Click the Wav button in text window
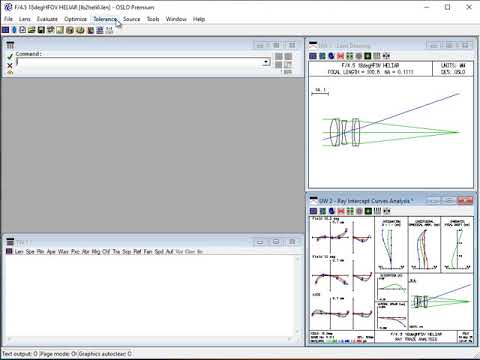The height and width of the screenshot is (360, 480). pyautogui.click(x=63, y=252)
